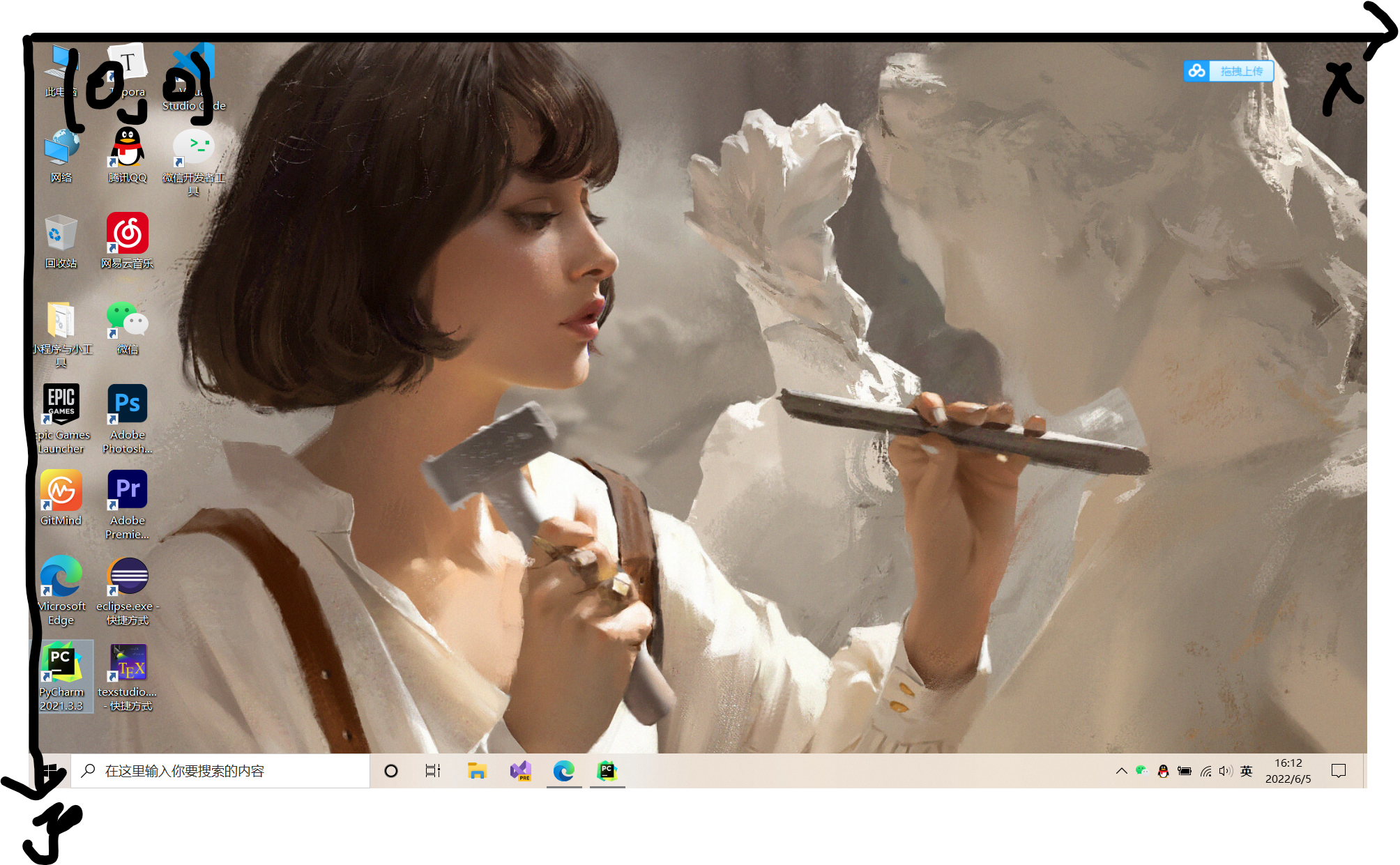Viewport: 1400px width, 865px height.
Task: Expand hidden system tray icons
Action: pyautogui.click(x=1121, y=771)
